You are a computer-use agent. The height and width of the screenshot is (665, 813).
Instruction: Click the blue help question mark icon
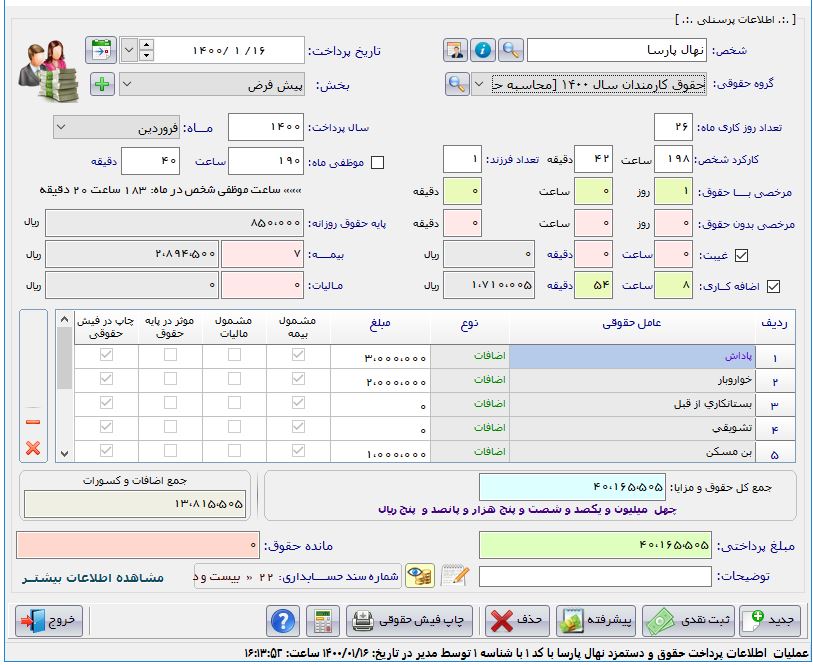click(283, 621)
